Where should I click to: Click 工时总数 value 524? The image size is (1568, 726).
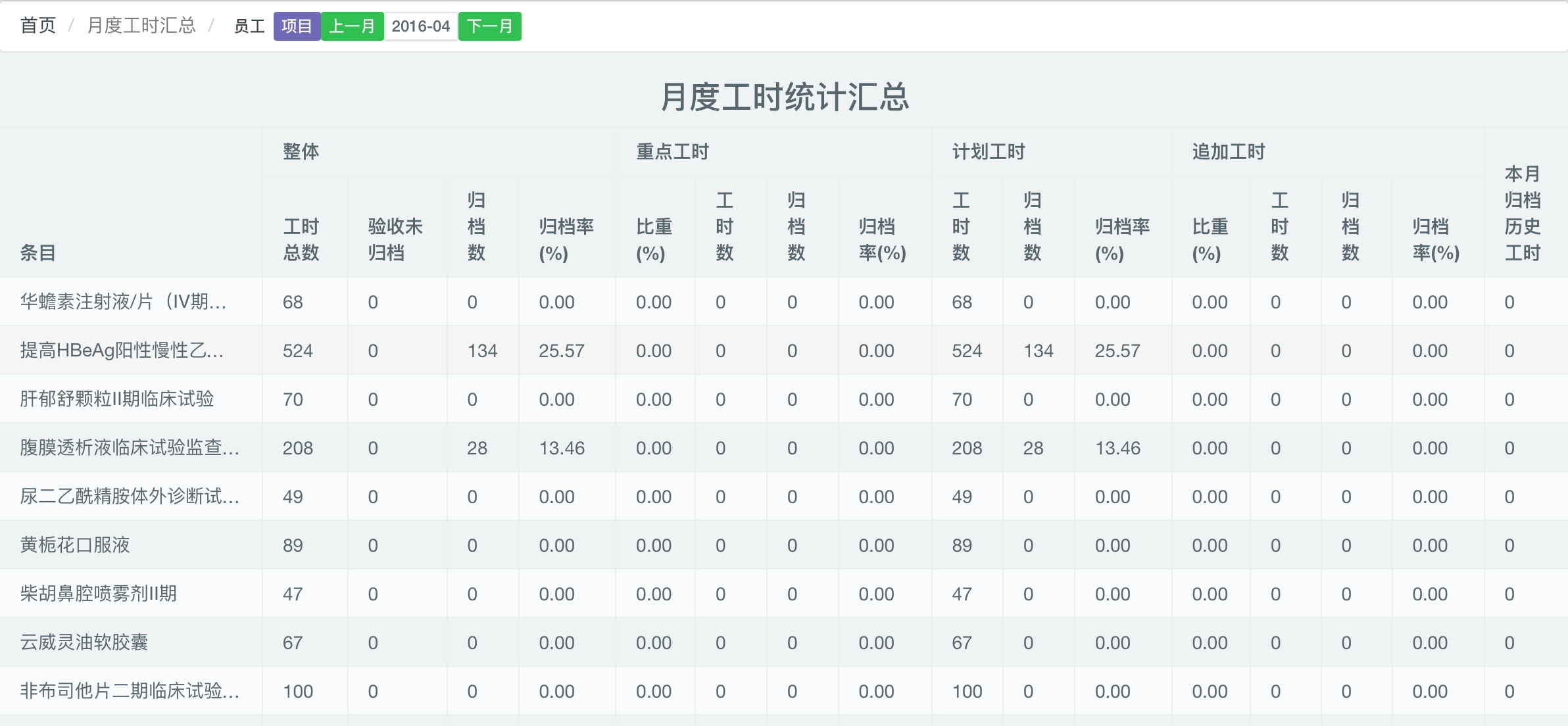298,351
